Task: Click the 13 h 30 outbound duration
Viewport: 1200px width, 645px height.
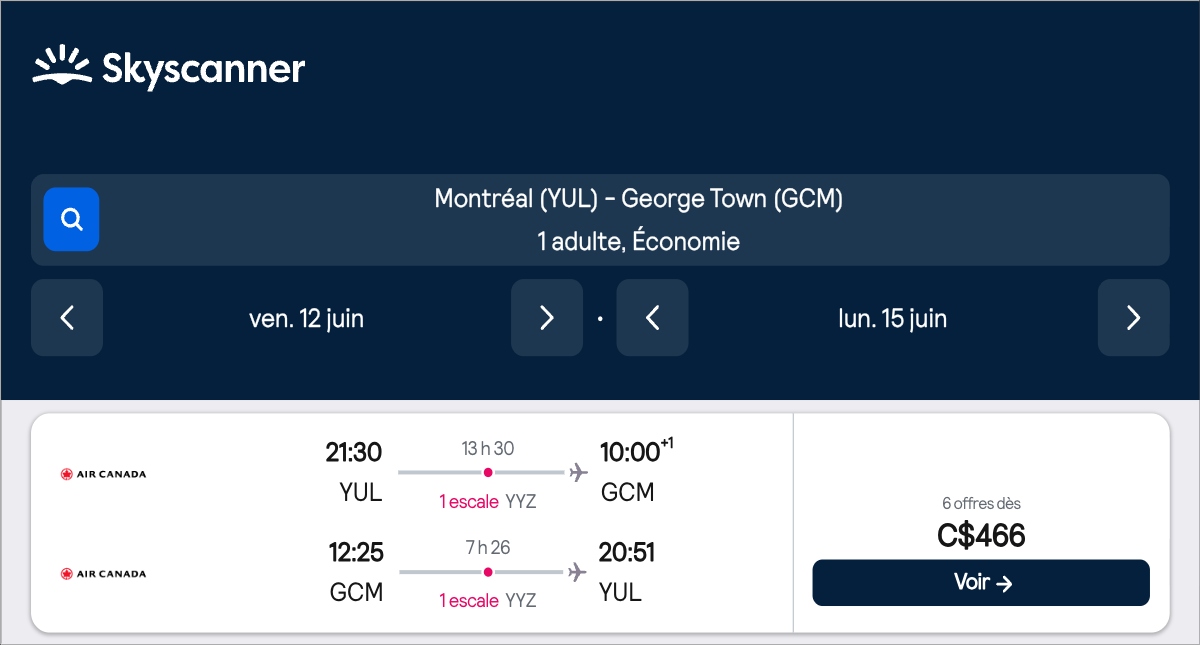Action: pyautogui.click(x=488, y=448)
